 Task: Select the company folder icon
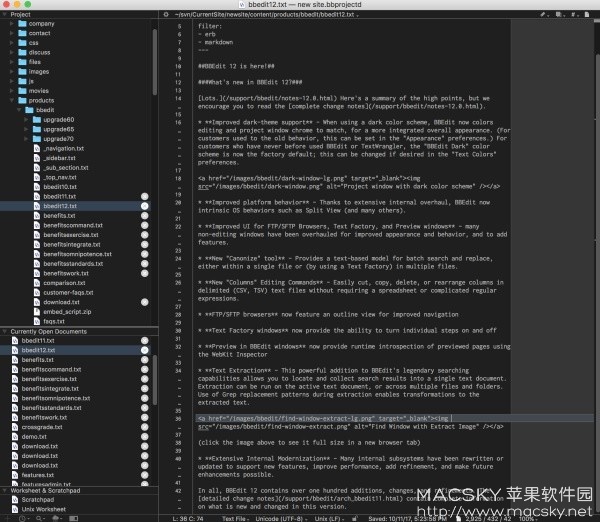click(23, 24)
